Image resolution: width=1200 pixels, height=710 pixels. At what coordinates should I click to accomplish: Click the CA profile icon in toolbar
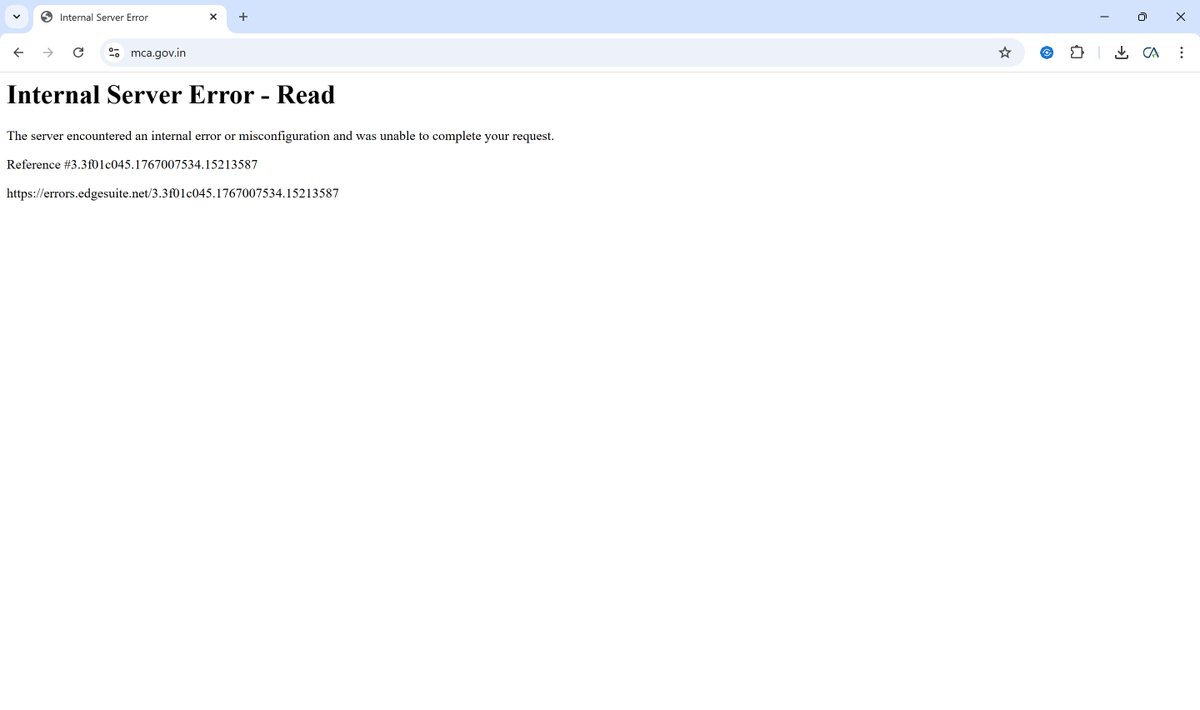click(x=1151, y=53)
